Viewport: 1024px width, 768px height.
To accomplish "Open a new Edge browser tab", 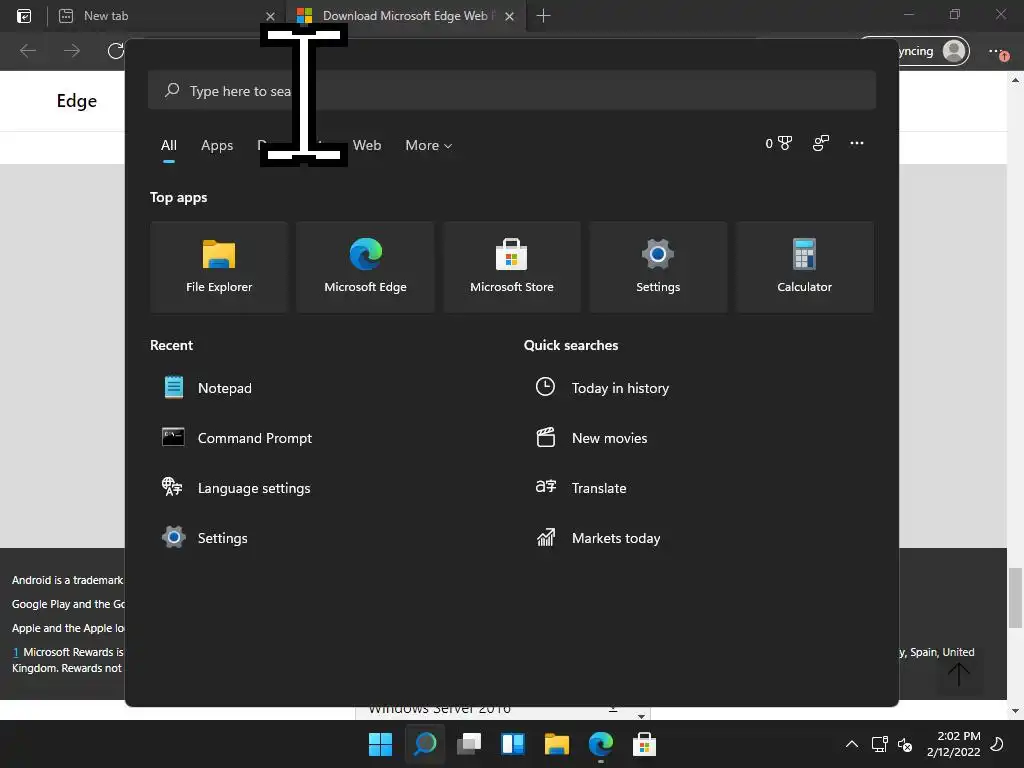I will [543, 16].
